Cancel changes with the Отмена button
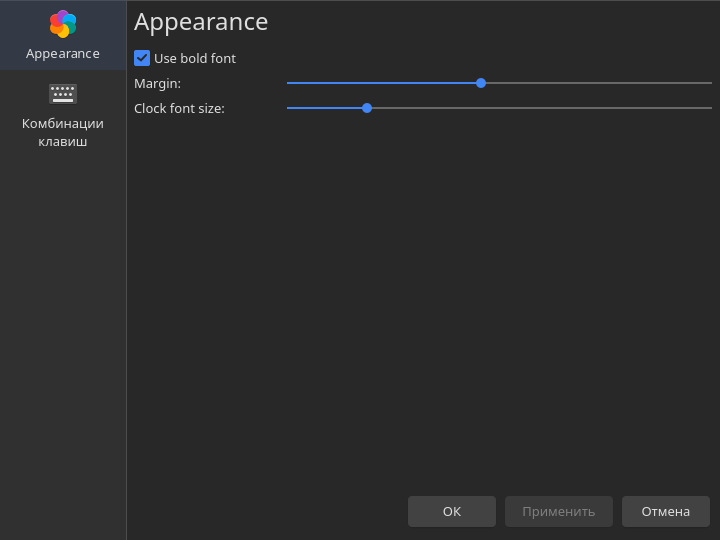Screen dimensions: 720x540 tap(666, 512)
